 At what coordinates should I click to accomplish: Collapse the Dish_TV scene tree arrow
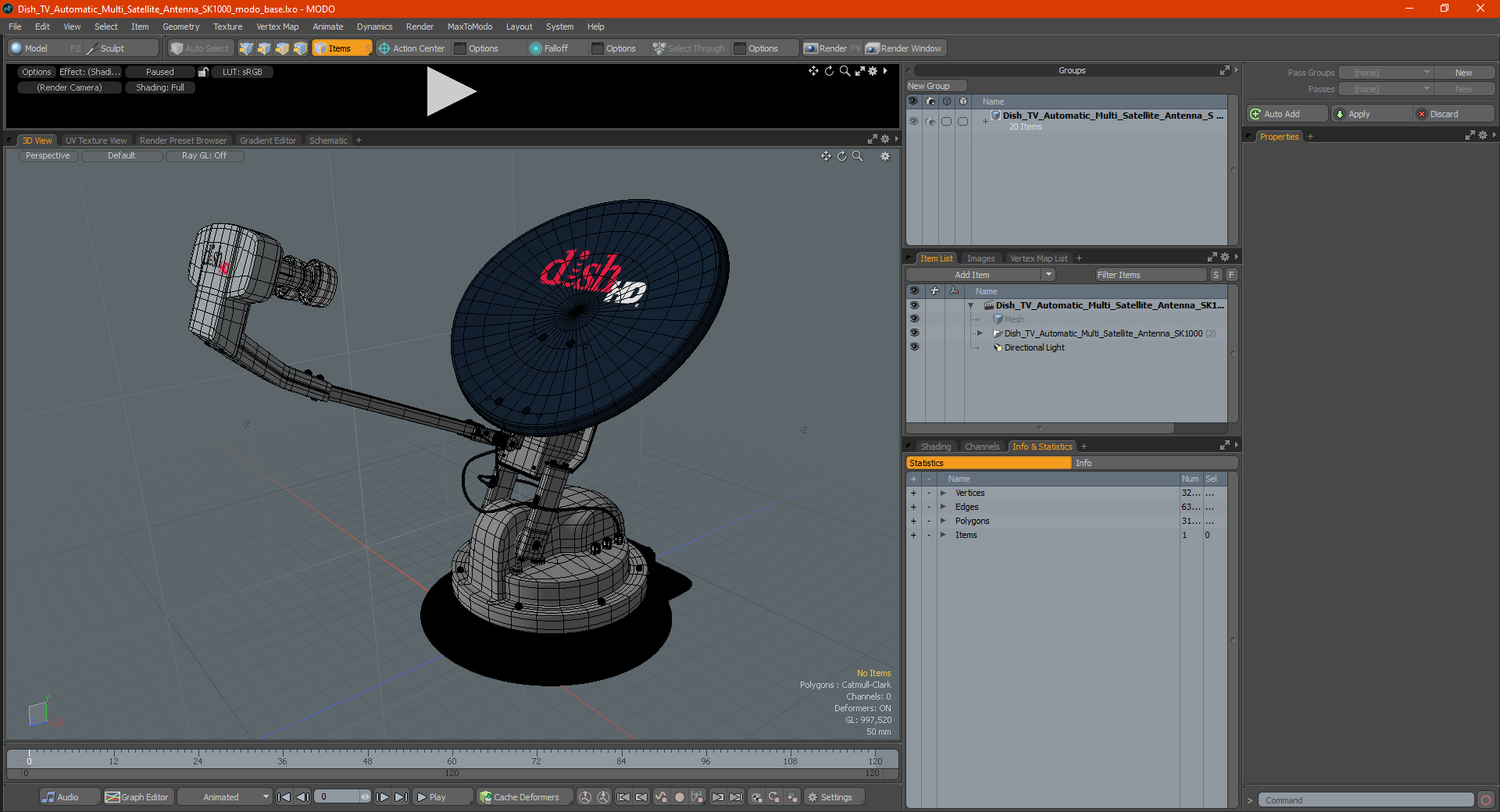[971, 305]
